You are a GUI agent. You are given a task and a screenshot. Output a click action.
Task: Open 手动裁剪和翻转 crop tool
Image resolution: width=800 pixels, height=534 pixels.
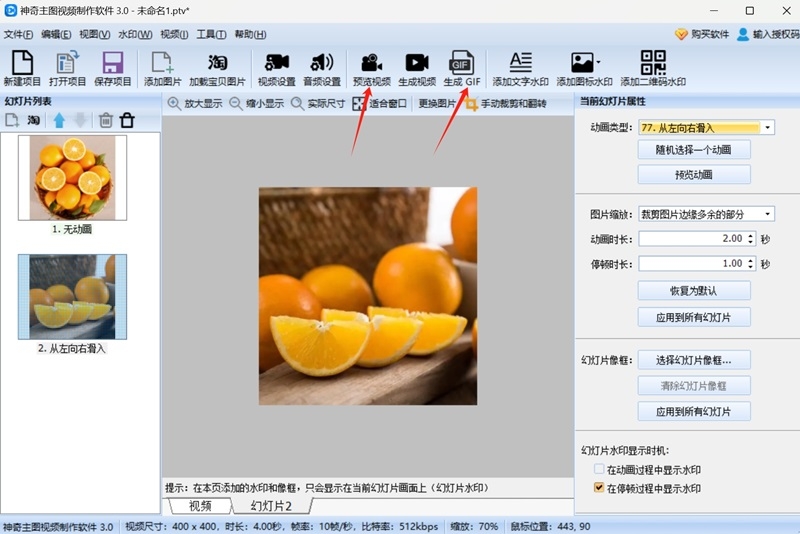[x=506, y=104]
